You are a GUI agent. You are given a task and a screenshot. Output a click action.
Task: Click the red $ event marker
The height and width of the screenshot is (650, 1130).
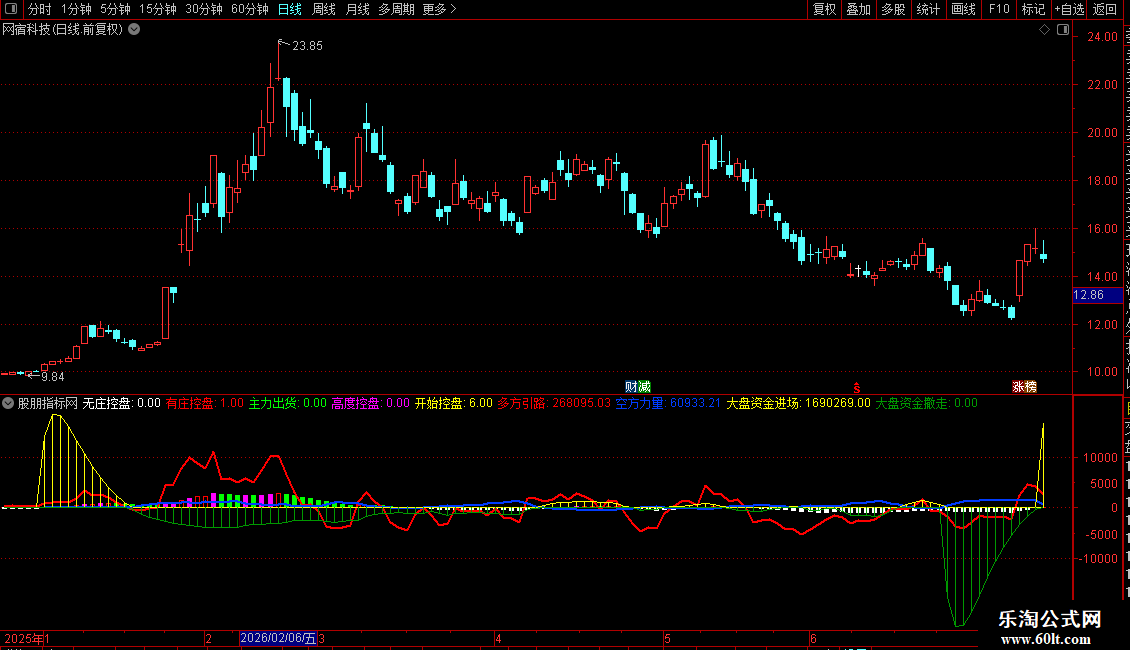[857, 388]
